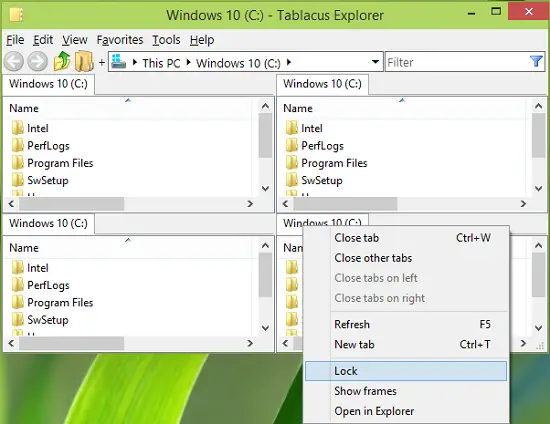Image resolution: width=550 pixels, height=424 pixels.
Task: Go forward with the Forward arrow button
Action: 38,62
